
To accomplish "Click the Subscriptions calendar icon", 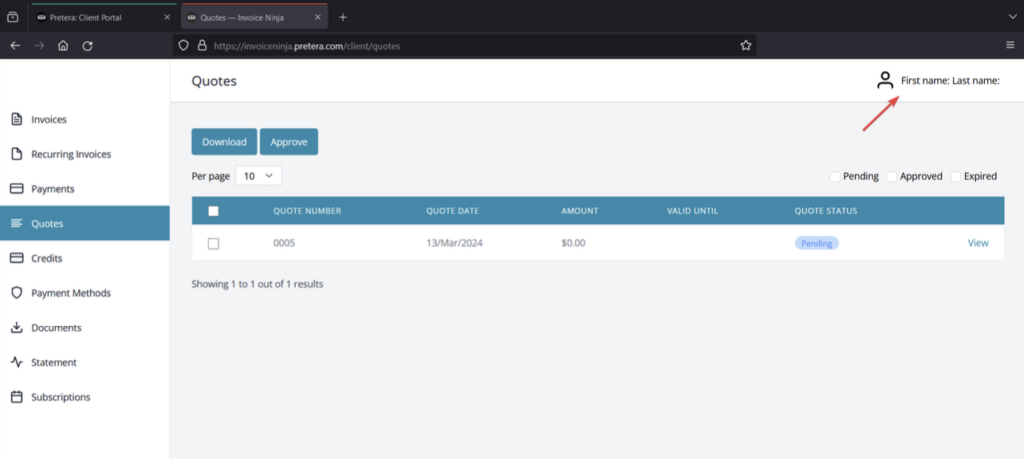I will [17, 396].
